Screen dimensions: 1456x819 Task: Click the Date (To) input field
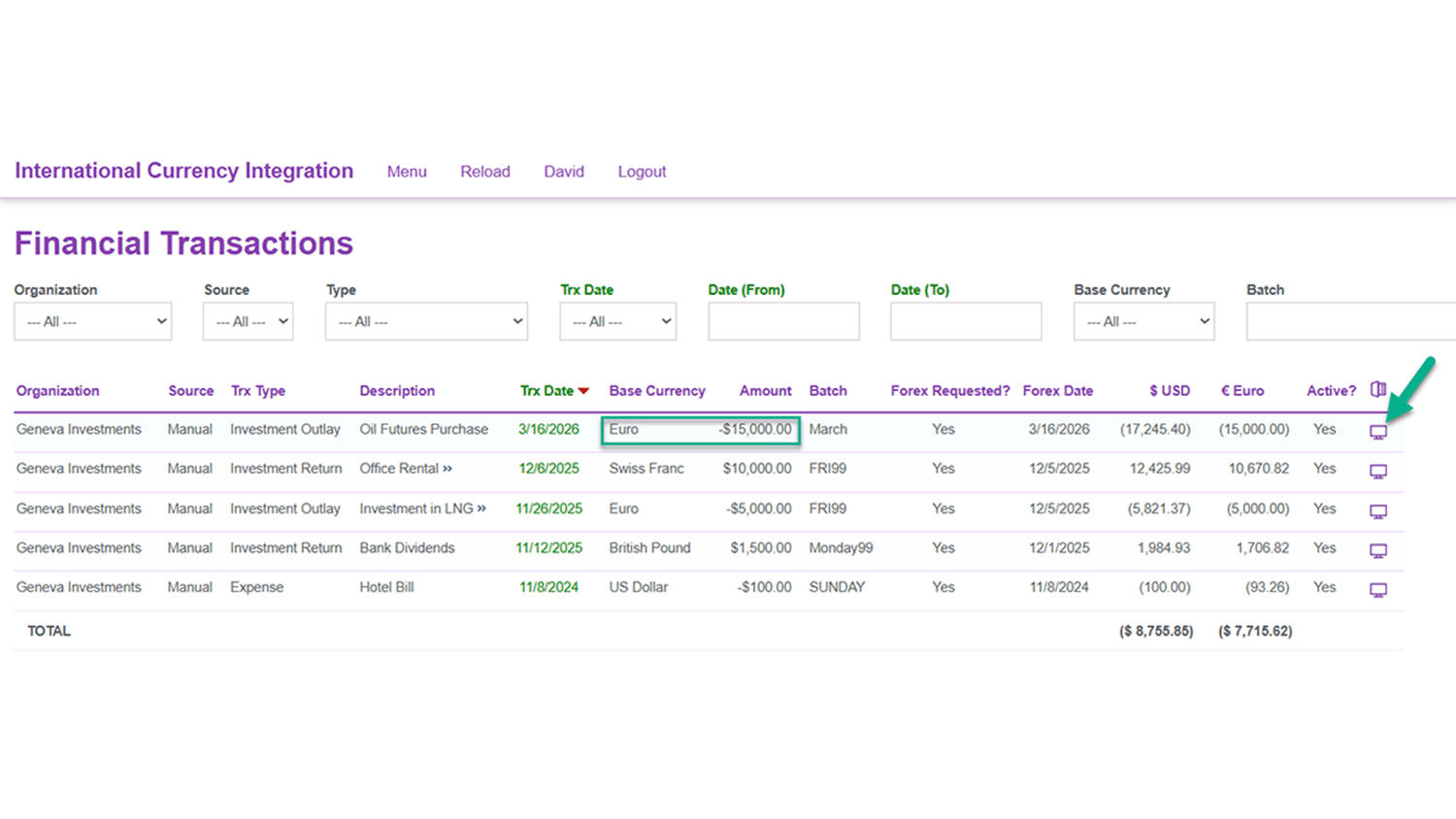pos(966,321)
